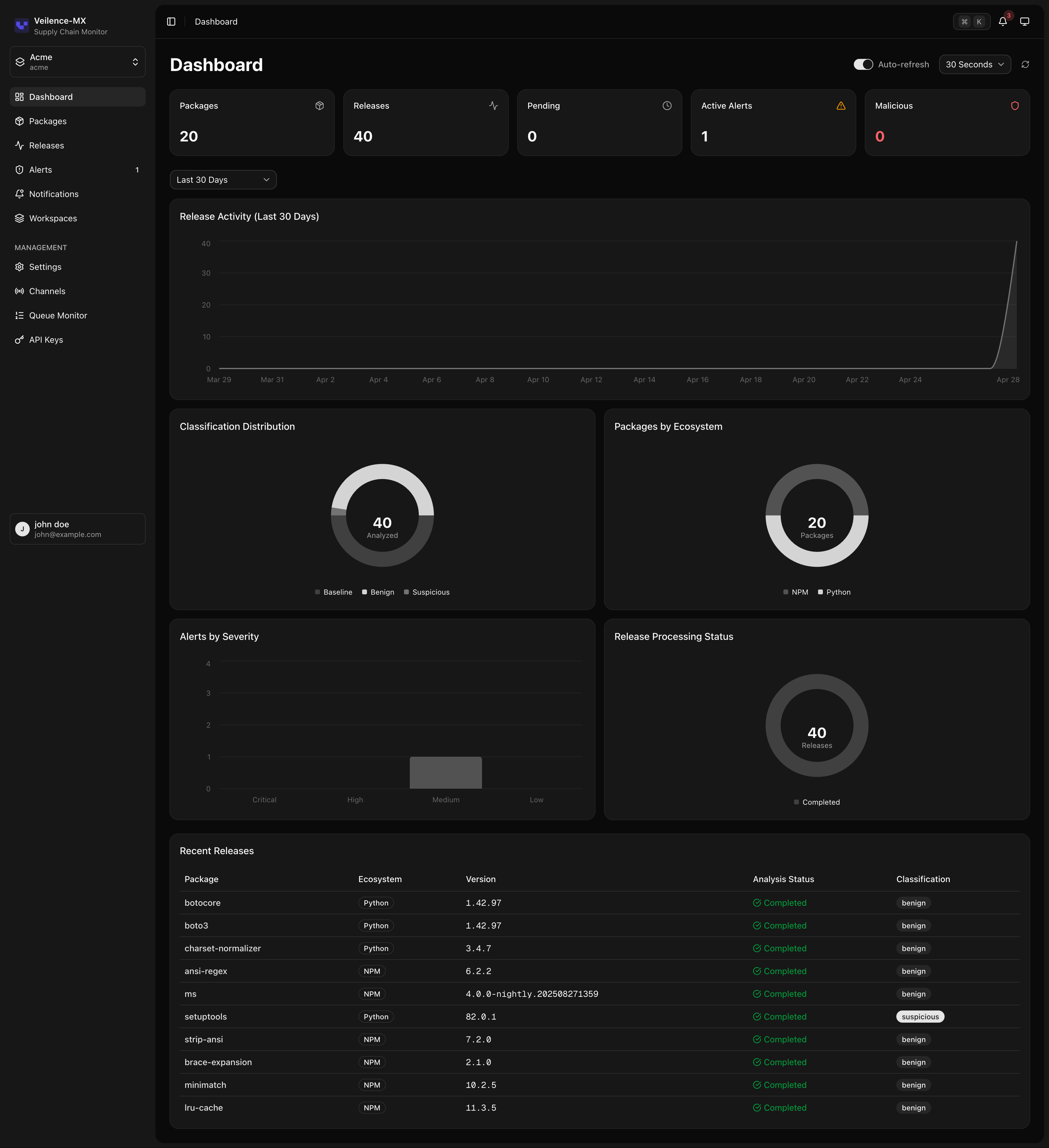Click the Python badge in boto3 row

point(376,926)
